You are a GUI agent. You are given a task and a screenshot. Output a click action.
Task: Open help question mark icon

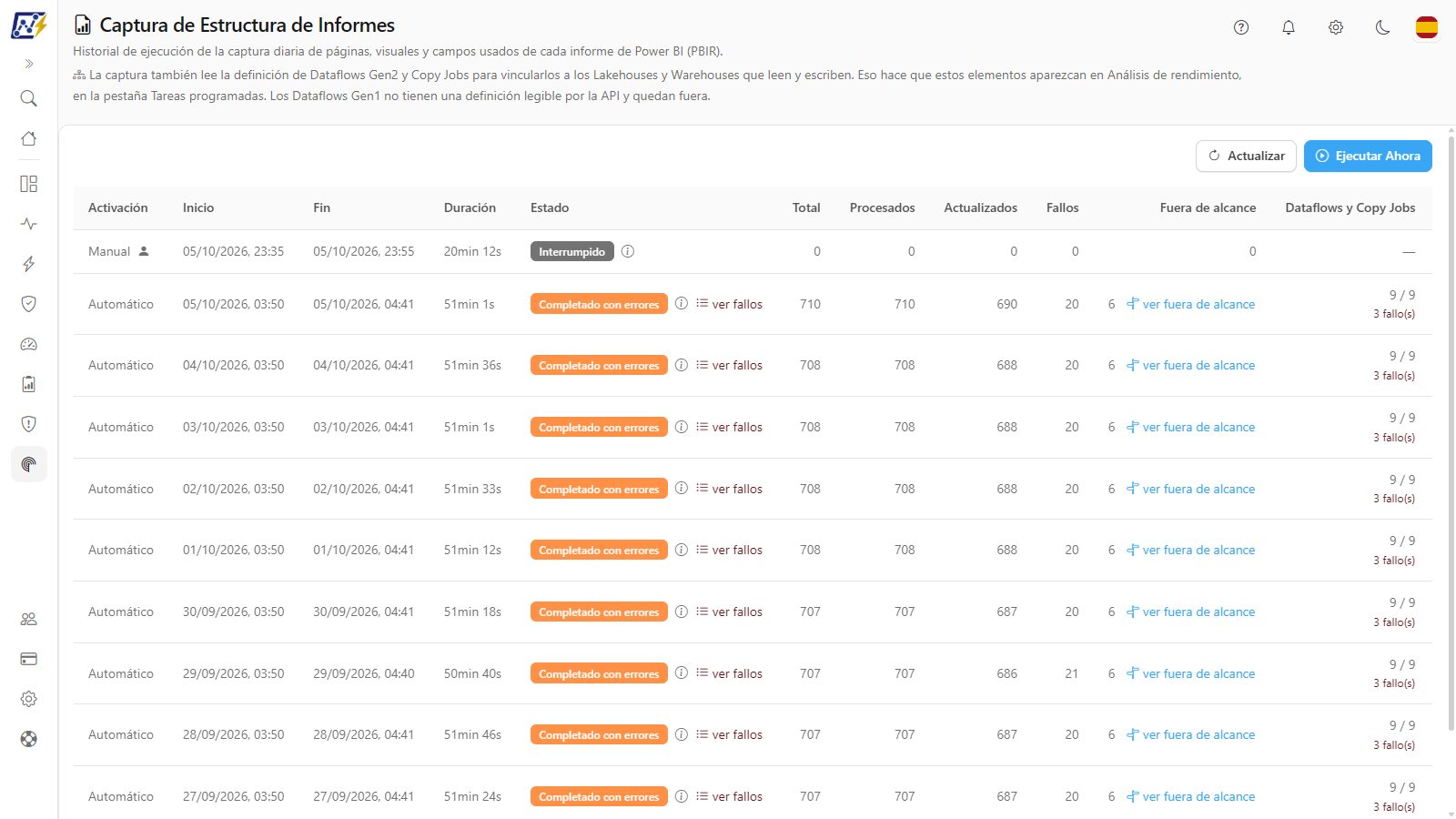pyautogui.click(x=1241, y=27)
